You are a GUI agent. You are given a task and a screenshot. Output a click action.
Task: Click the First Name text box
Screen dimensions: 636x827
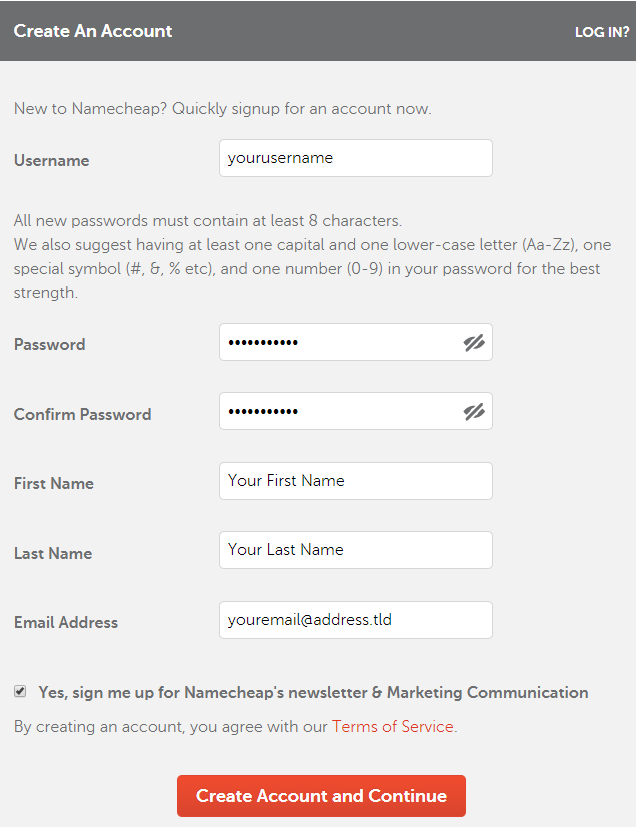tap(355, 481)
